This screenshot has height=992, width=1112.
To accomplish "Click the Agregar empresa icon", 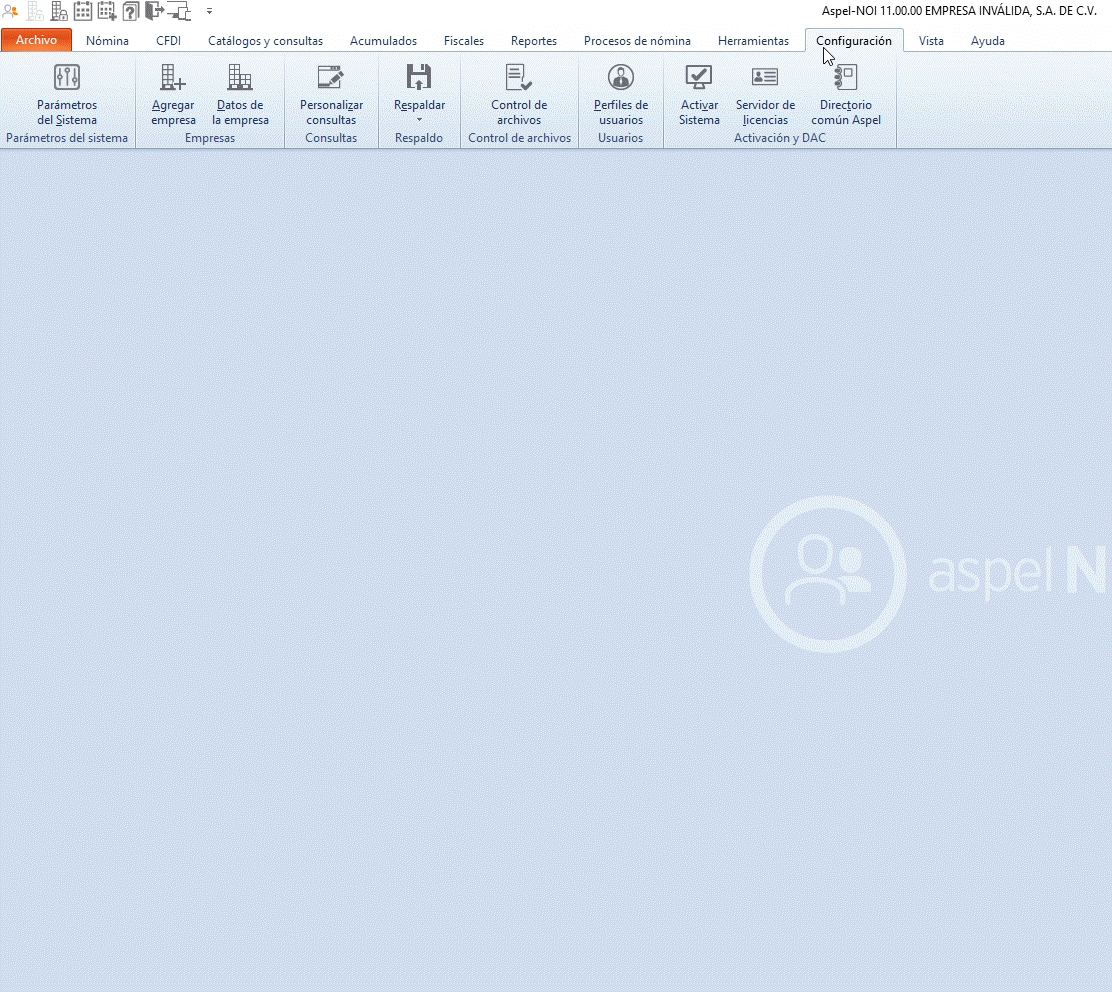I will (172, 77).
